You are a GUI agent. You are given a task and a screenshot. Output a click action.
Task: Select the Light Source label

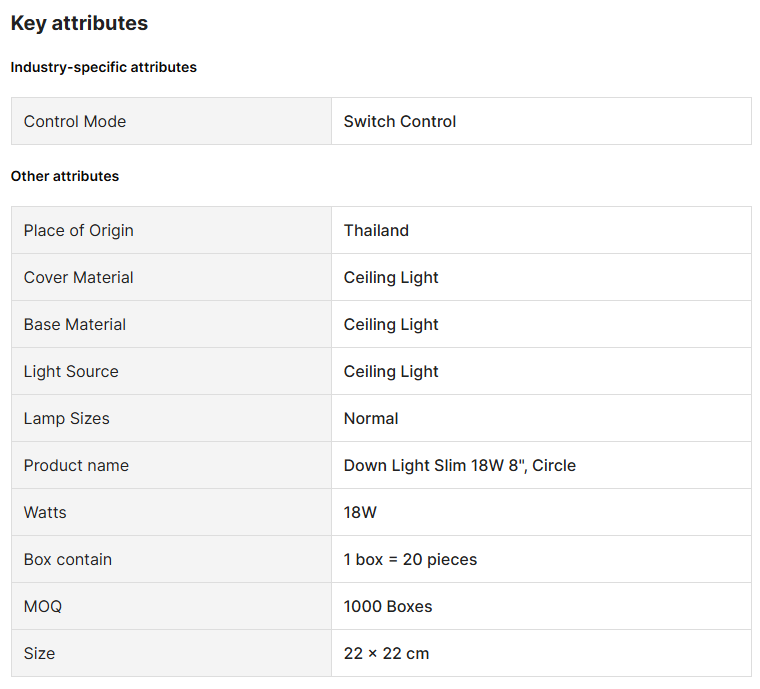coord(71,371)
